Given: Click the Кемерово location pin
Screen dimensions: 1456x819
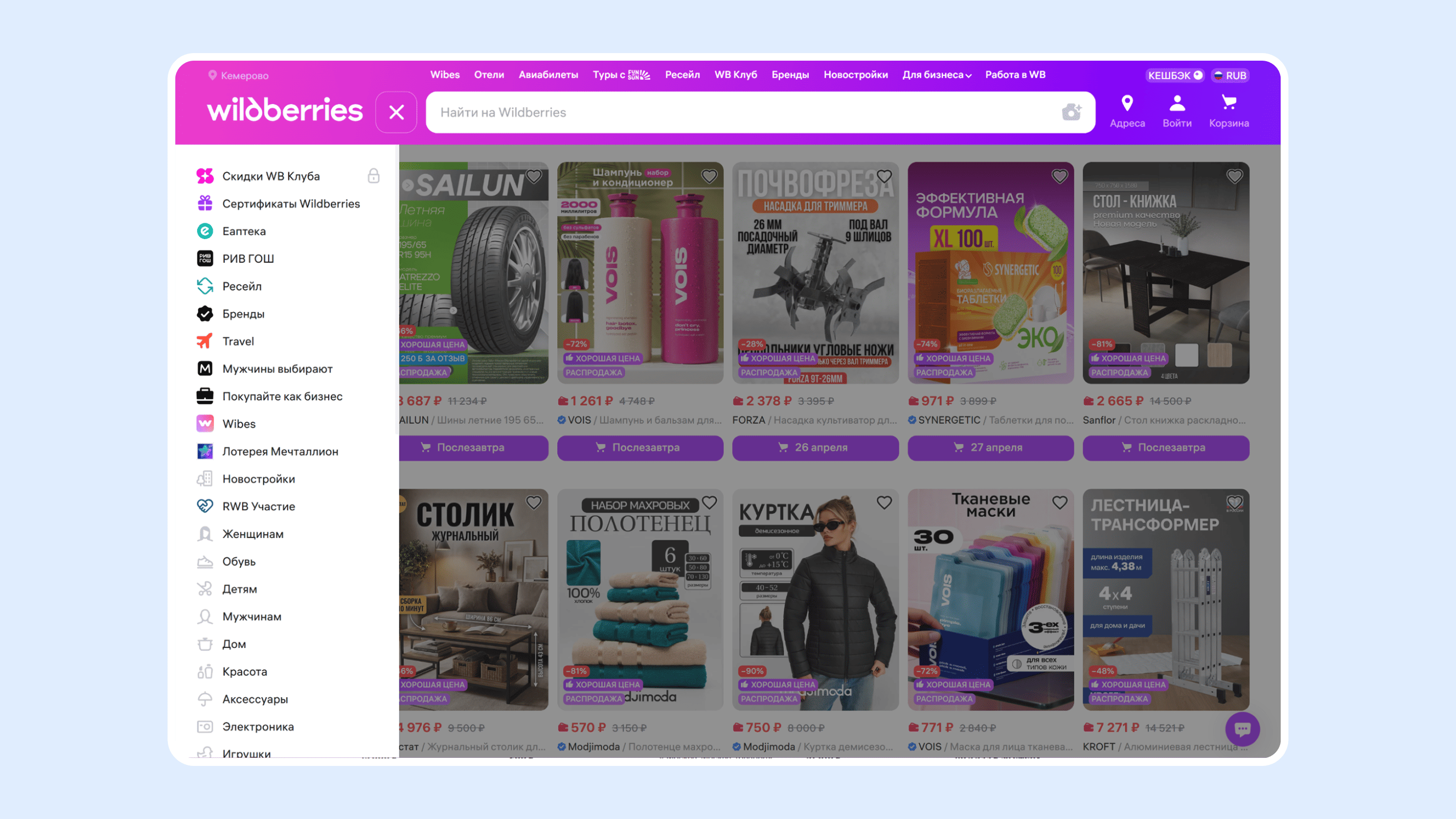Looking at the screenshot, I should [212, 75].
